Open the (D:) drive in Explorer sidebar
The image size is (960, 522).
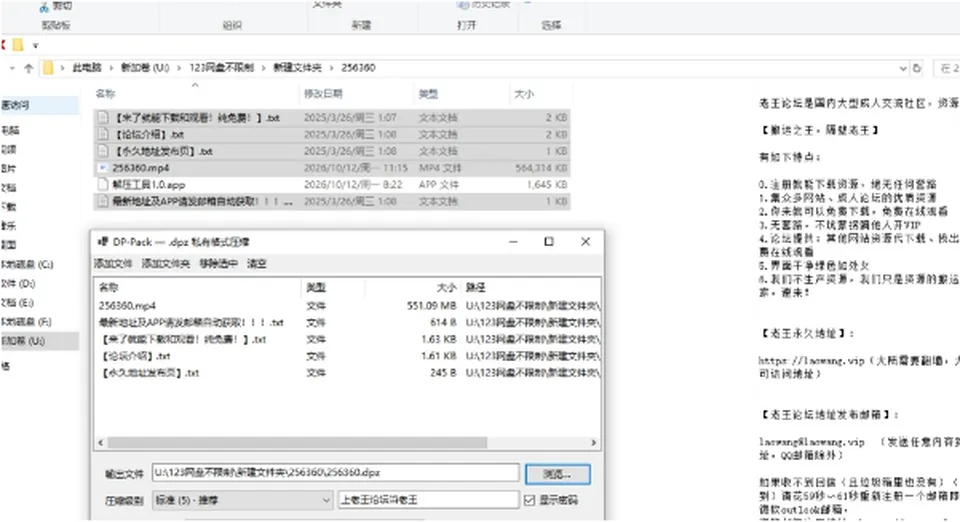(19, 283)
